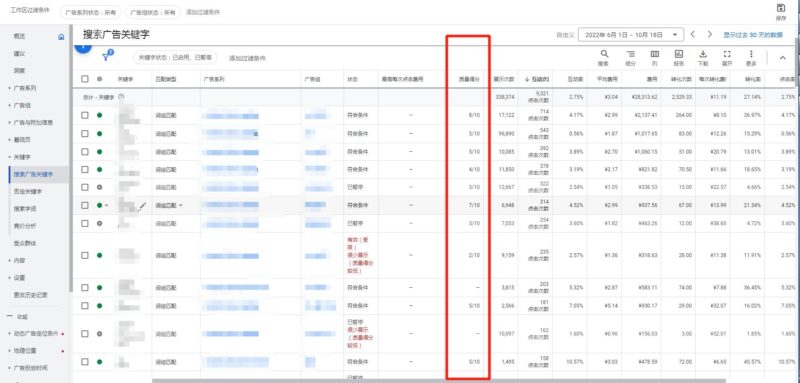
Task: Tick checkbox for the 6,948 impressions row
Action: tap(85, 206)
